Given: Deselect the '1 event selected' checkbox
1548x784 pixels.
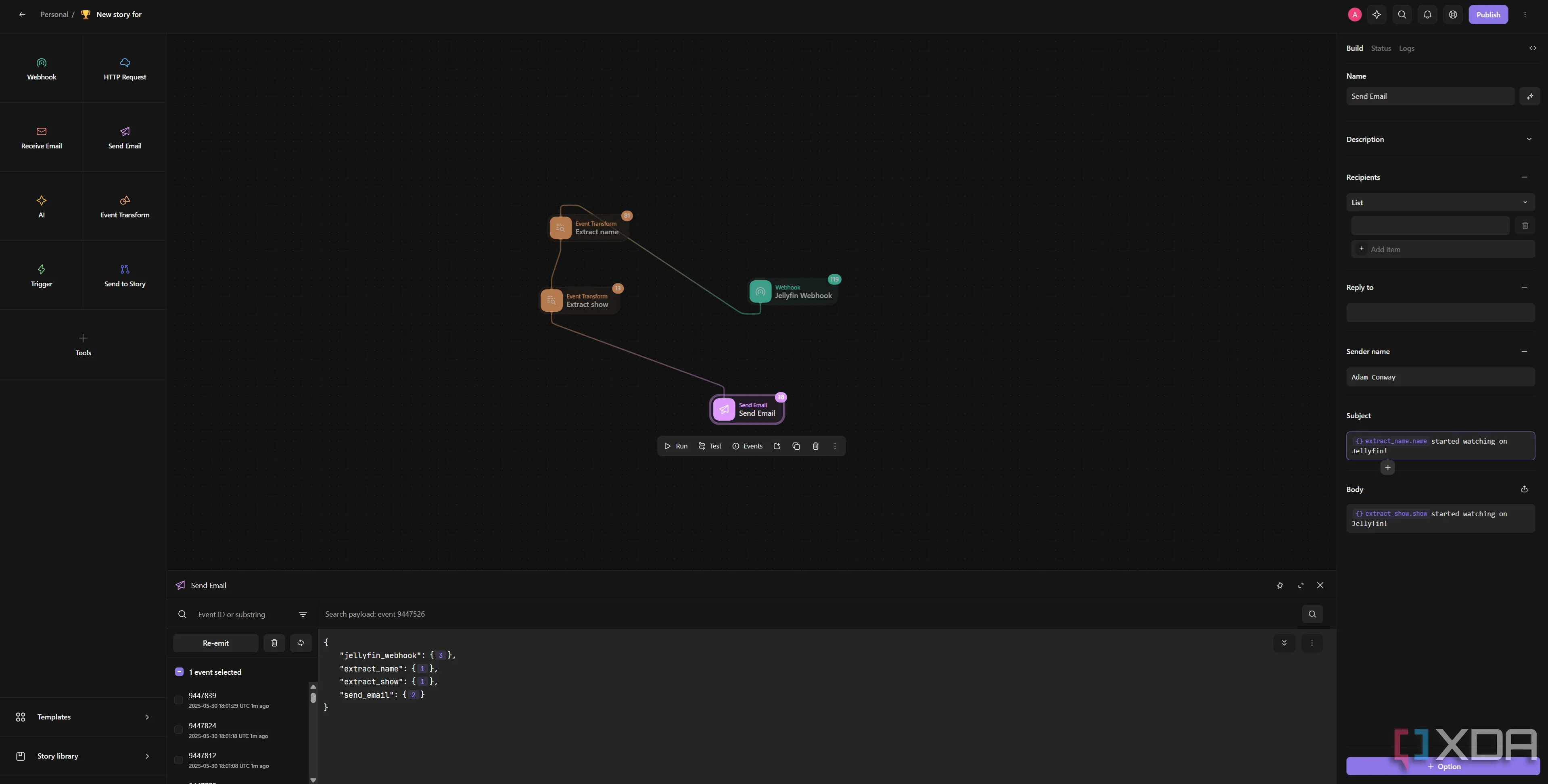Looking at the screenshot, I should [179, 672].
